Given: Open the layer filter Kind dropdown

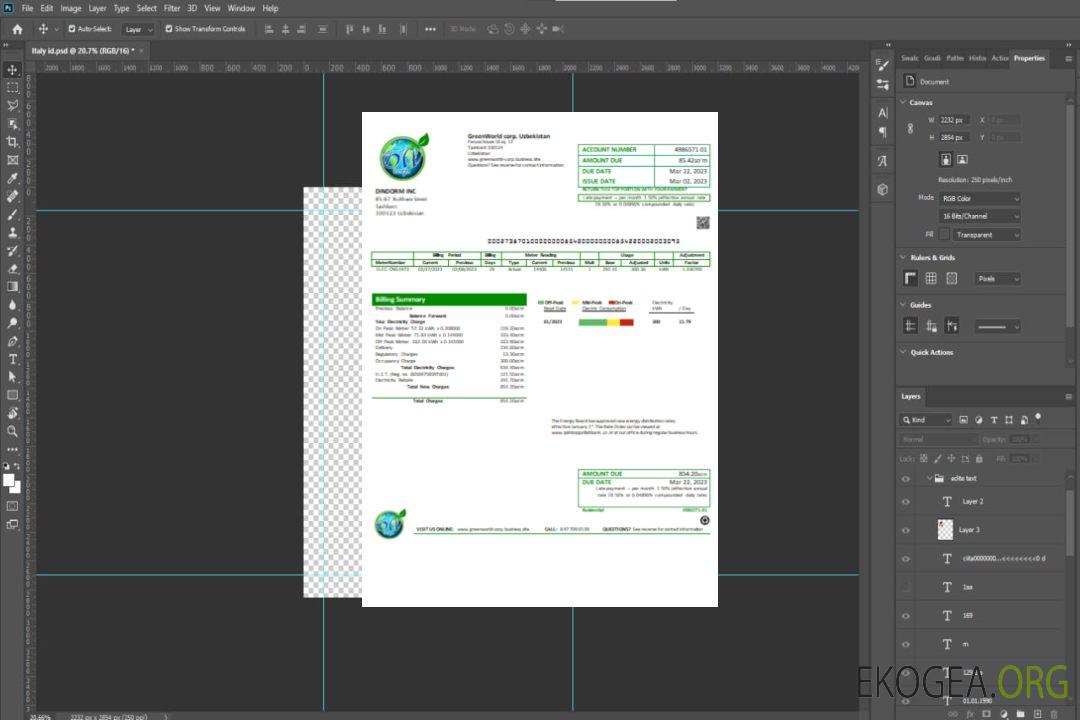Looking at the screenshot, I should click(926, 420).
